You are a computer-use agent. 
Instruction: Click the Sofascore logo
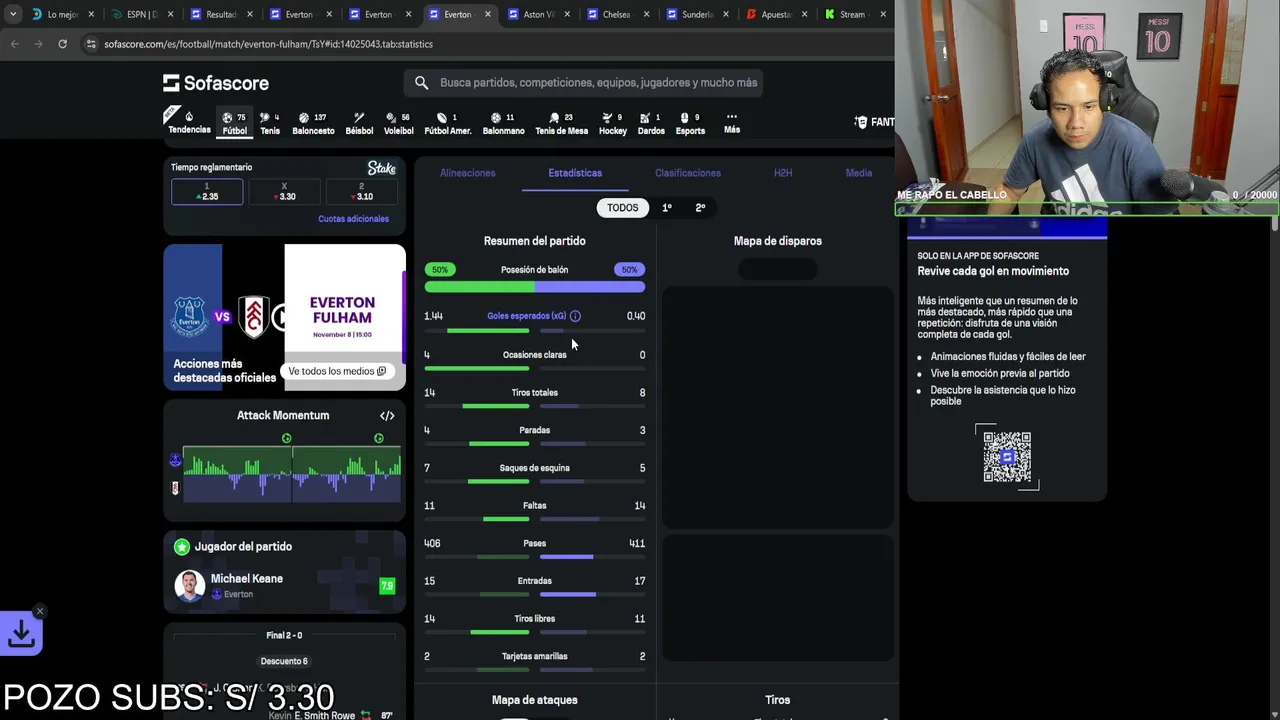tap(216, 83)
